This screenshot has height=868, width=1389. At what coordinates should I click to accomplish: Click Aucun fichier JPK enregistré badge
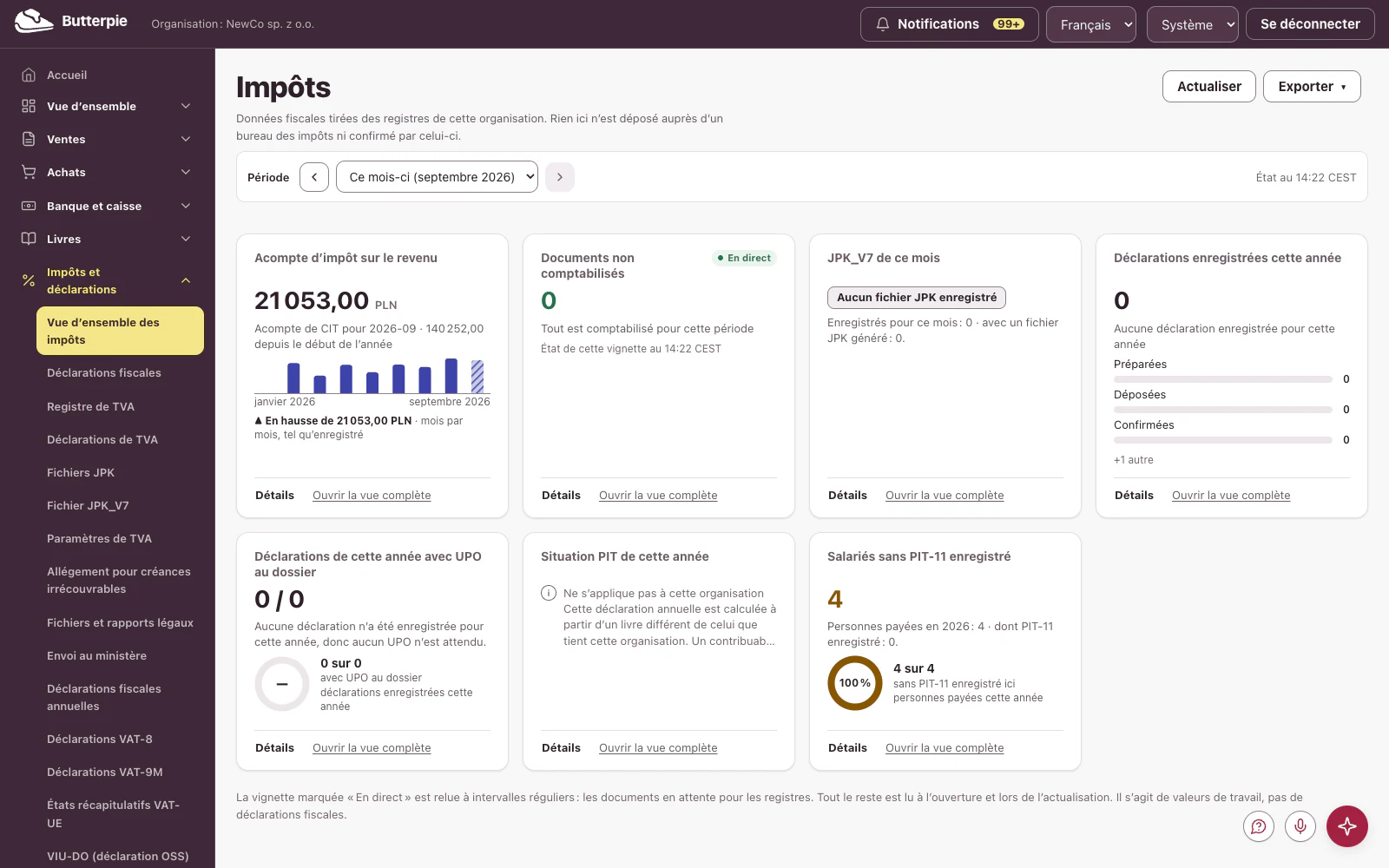[917, 298]
